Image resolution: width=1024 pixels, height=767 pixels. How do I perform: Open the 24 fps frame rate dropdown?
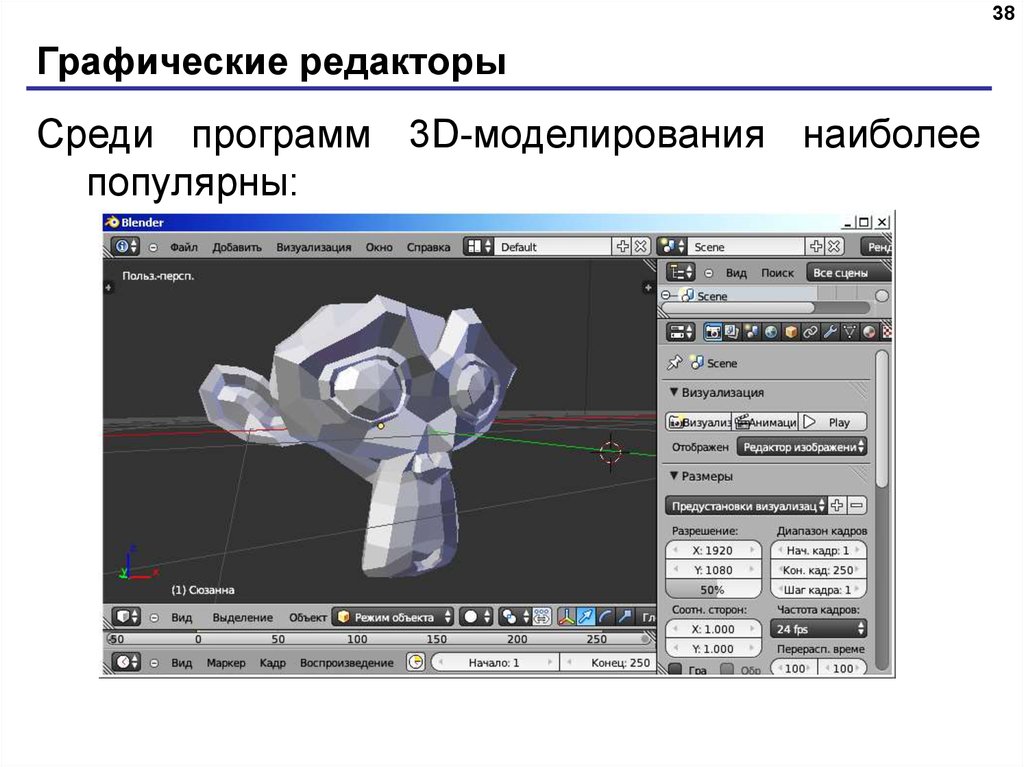coord(819,628)
